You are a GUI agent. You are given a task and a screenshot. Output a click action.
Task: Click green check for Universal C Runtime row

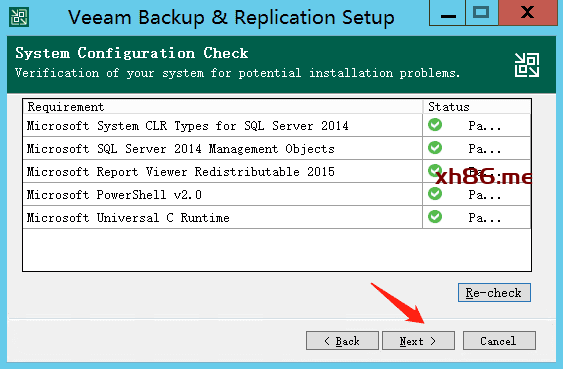(435, 217)
